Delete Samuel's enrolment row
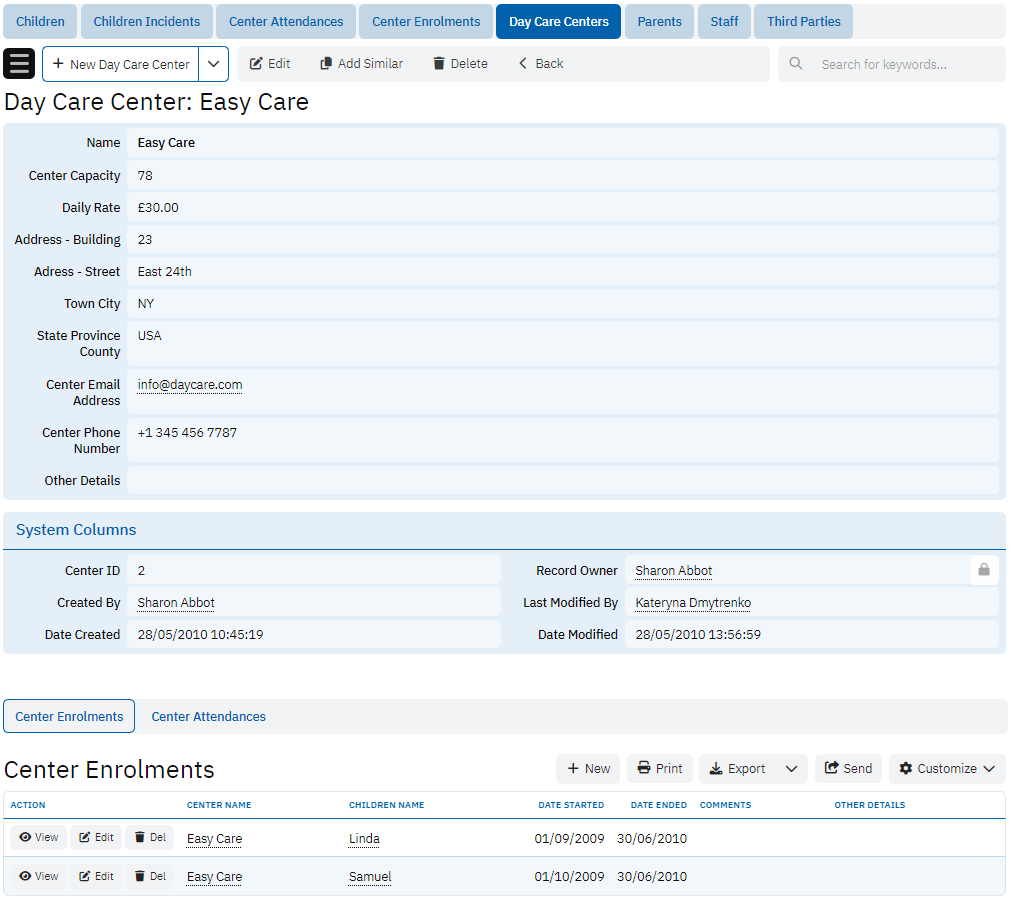This screenshot has width=1012, height=903. pyautogui.click(x=149, y=876)
